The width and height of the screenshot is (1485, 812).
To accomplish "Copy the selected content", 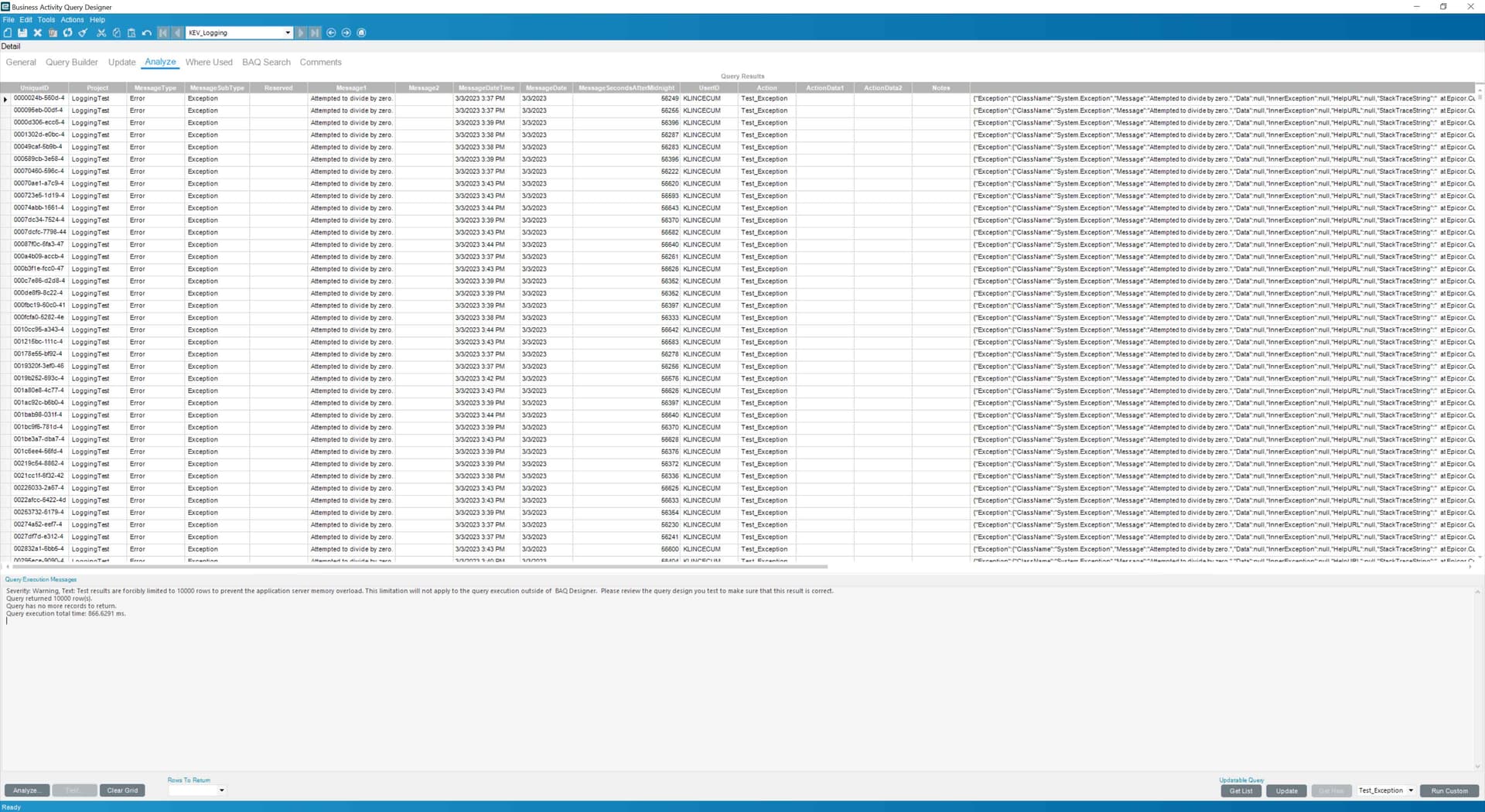I will tap(117, 32).
